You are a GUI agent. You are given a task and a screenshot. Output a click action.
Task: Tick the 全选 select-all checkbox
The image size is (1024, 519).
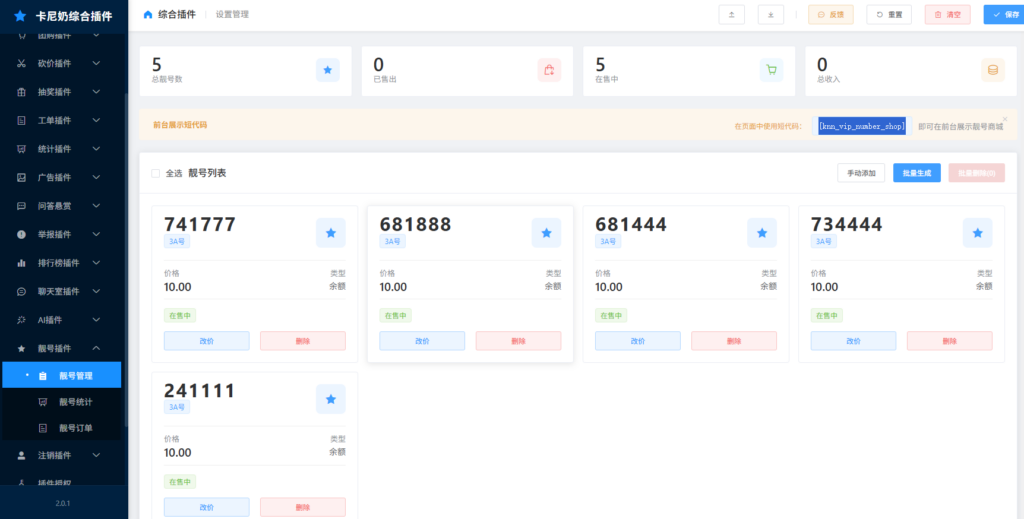click(155, 173)
